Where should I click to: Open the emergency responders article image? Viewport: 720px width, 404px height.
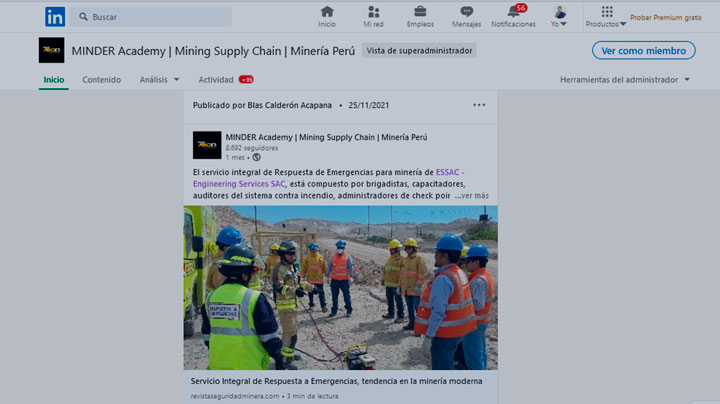tap(340, 288)
